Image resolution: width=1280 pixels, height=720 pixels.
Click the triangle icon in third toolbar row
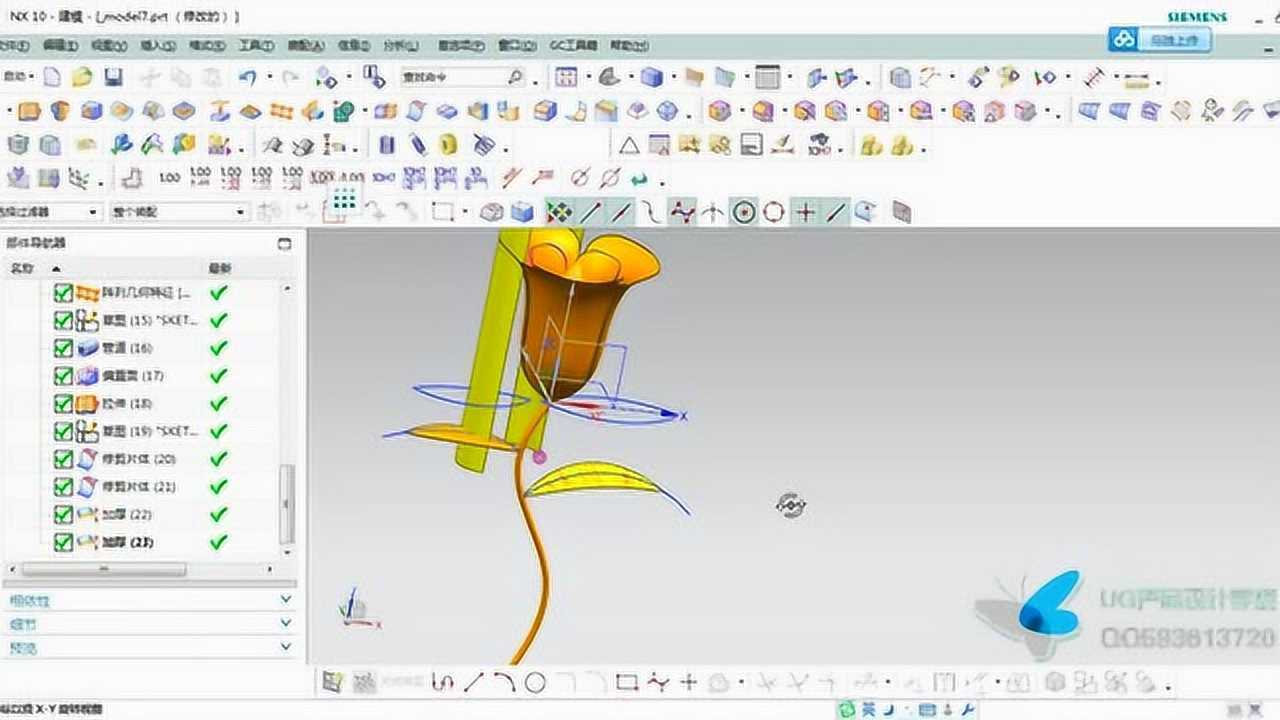[628, 146]
